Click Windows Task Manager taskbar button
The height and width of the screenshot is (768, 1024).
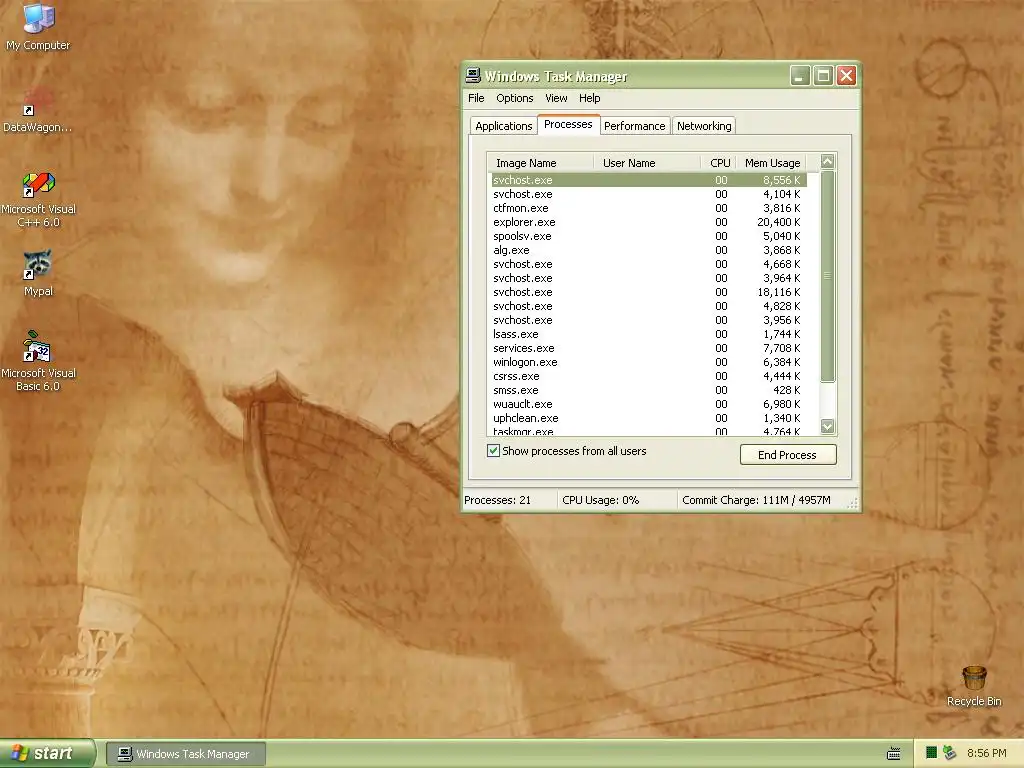click(x=186, y=754)
